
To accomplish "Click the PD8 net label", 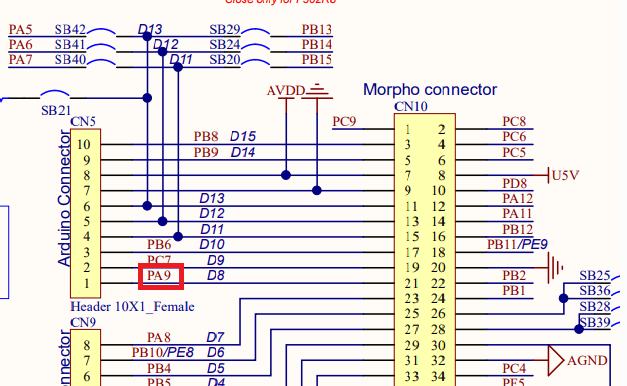I will 515,183.
